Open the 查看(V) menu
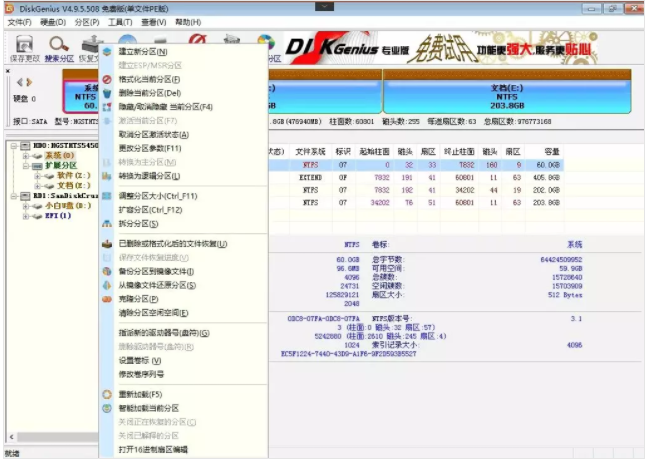 click(x=153, y=22)
